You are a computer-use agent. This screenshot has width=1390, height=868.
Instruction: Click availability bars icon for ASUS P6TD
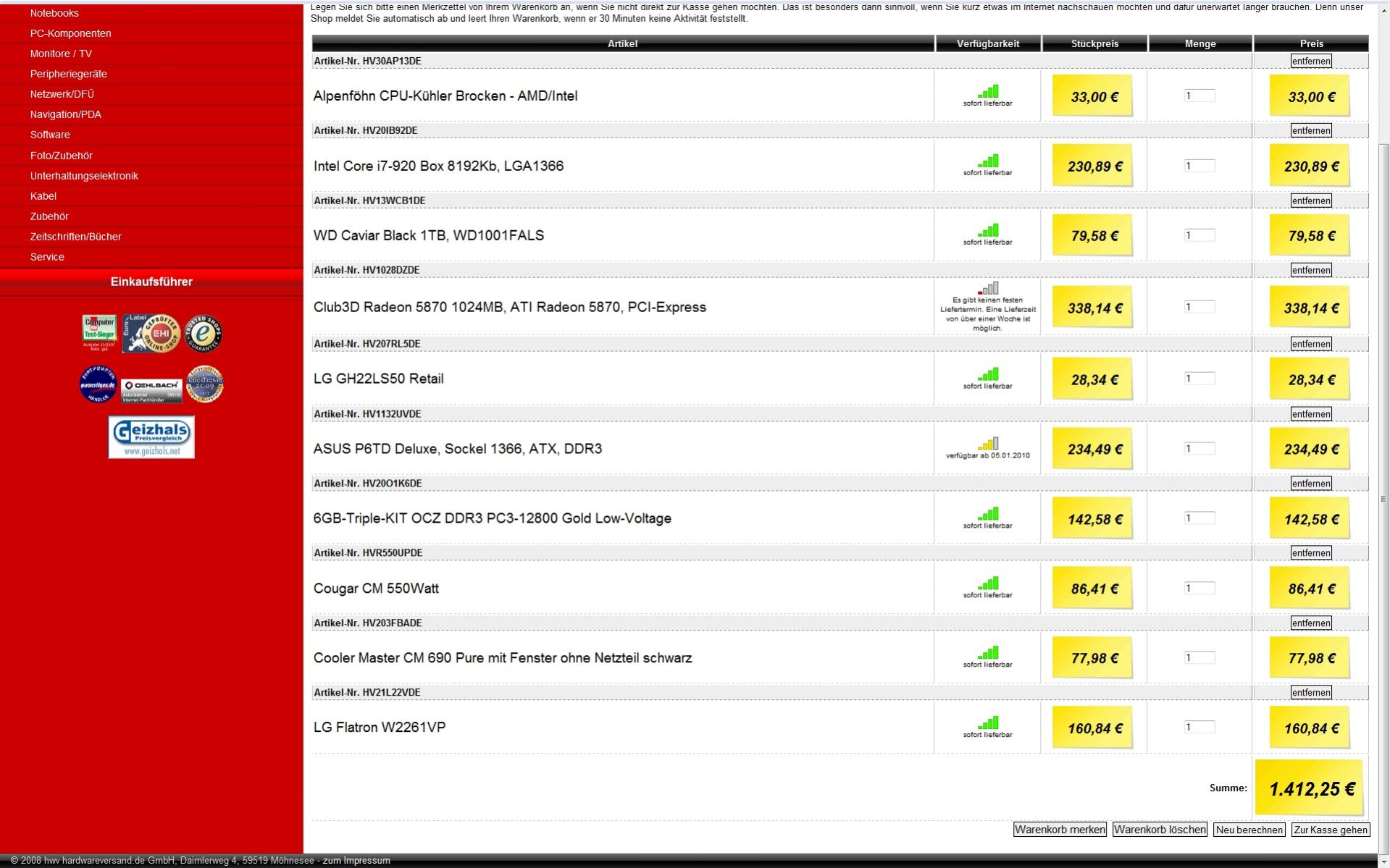(988, 444)
